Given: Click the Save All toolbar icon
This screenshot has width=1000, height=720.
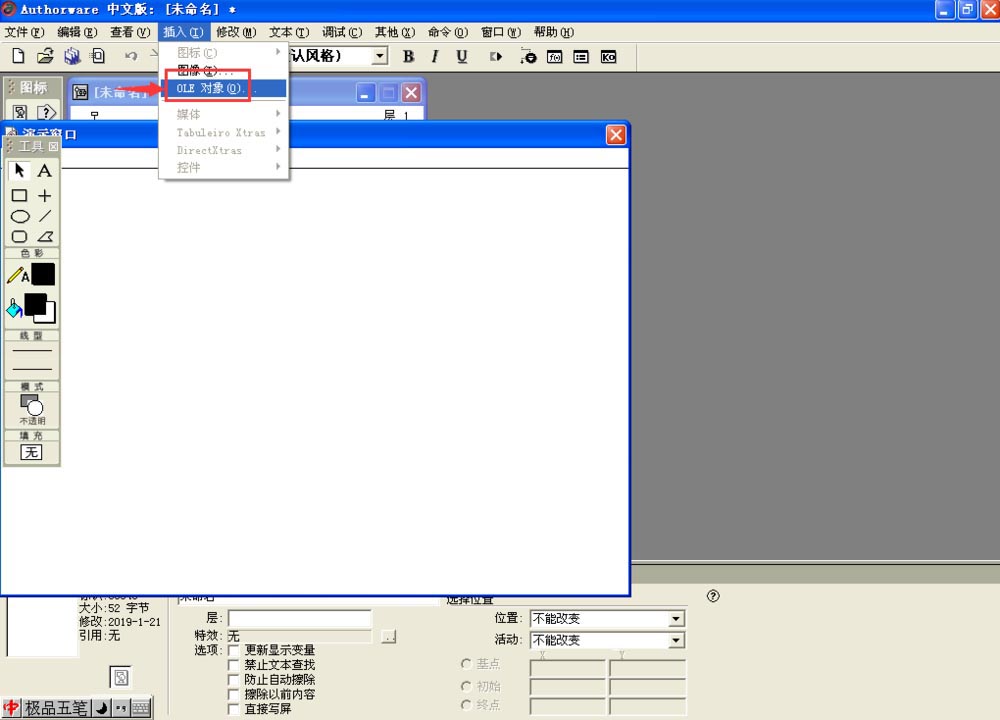Looking at the screenshot, I should [72, 56].
